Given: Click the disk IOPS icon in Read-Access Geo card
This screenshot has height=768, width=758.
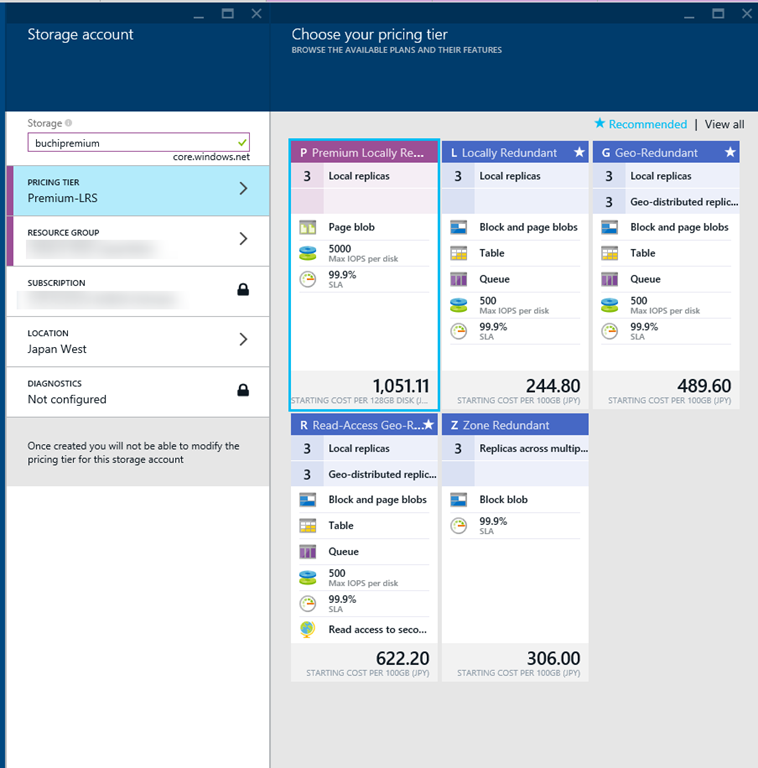Looking at the screenshot, I should 308,577.
